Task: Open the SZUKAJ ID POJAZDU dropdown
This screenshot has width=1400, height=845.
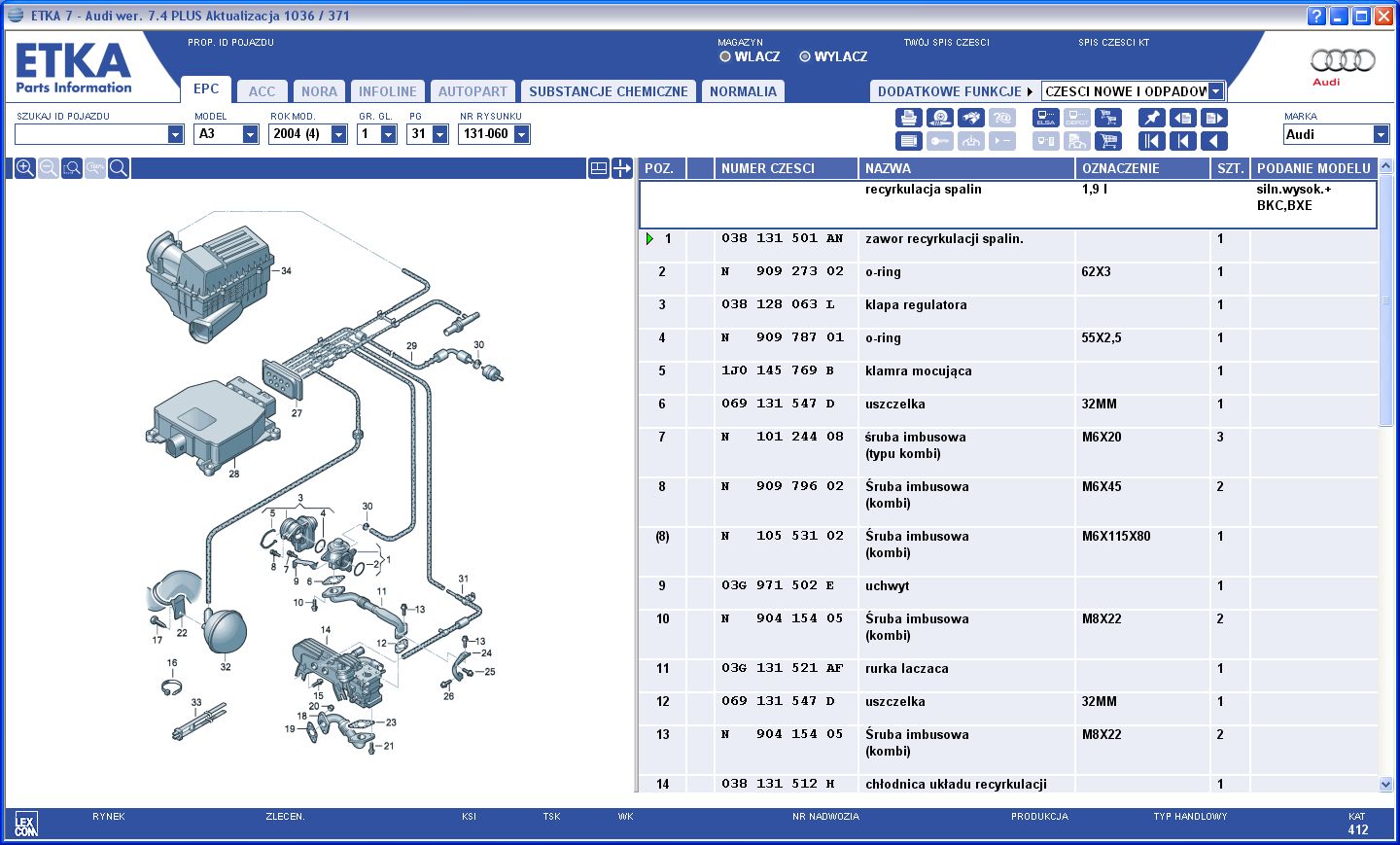Action: pos(175,134)
